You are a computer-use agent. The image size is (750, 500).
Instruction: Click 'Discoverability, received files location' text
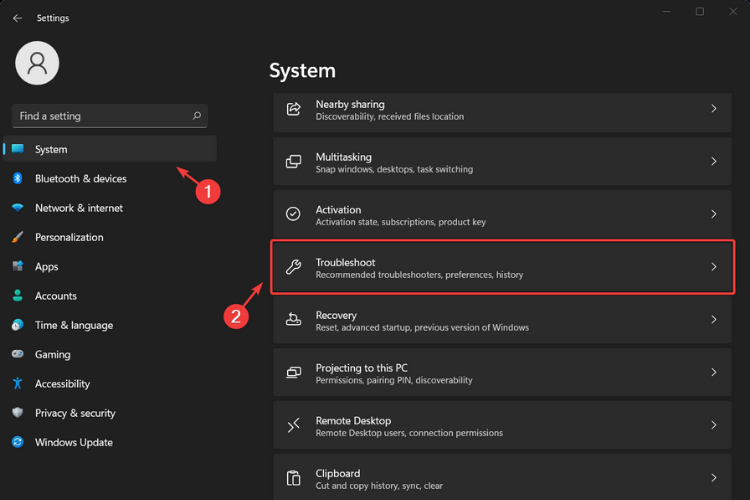(390, 116)
